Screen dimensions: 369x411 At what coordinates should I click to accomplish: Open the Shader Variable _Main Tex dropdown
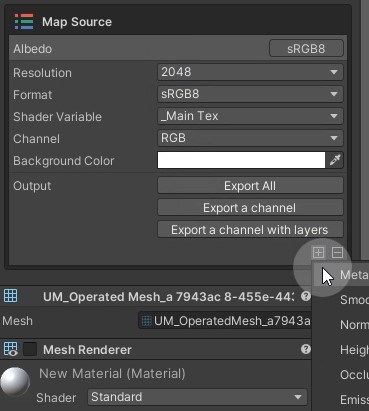(250, 116)
